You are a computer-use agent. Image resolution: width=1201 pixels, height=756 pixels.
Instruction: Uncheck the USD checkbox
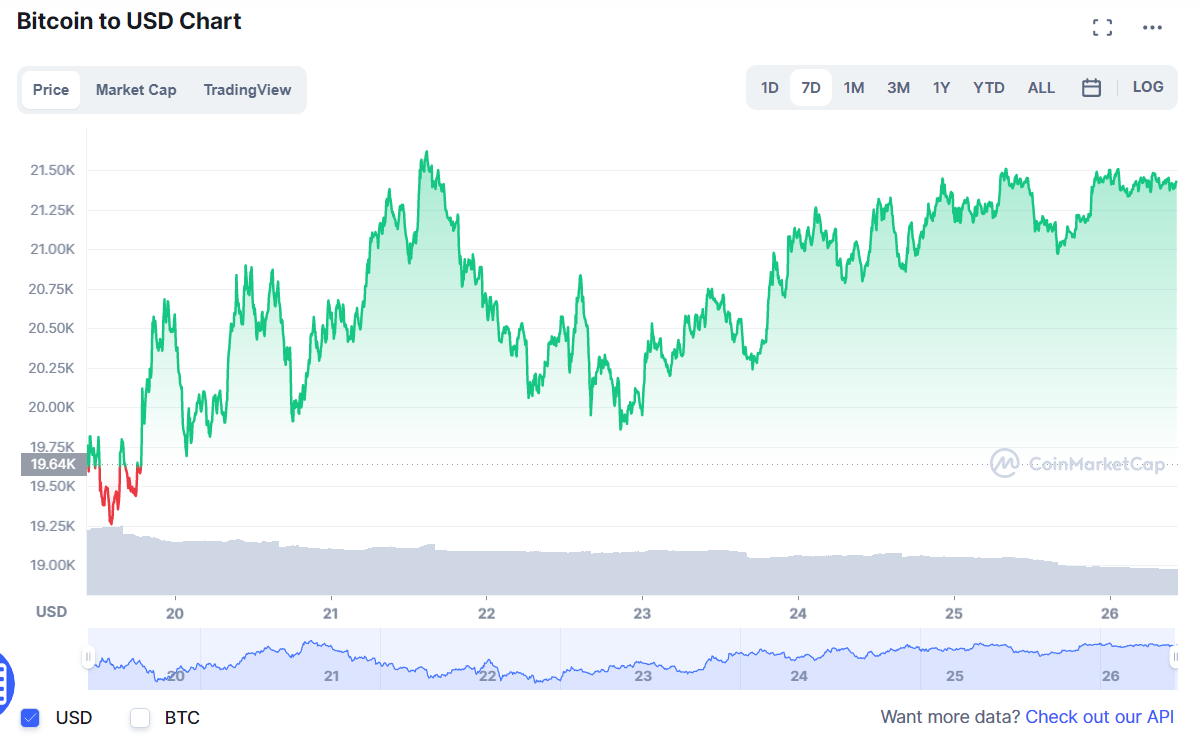click(x=32, y=718)
